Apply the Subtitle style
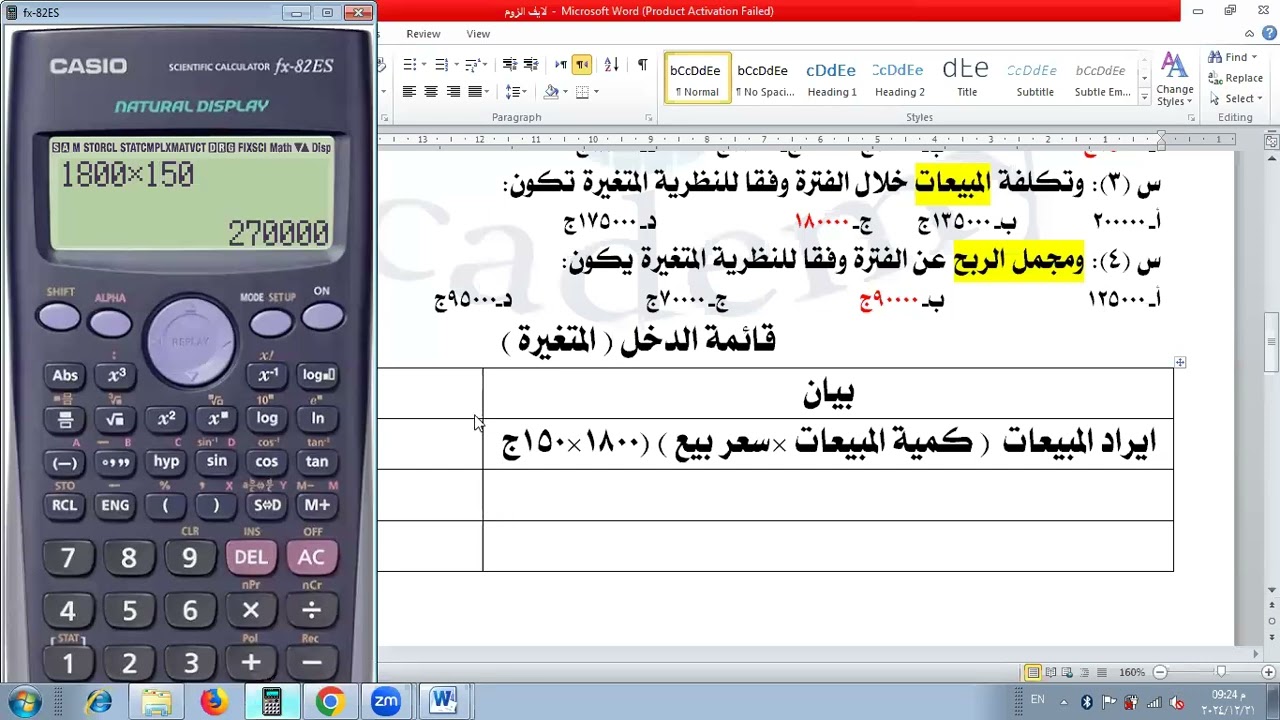Viewport: 1280px width, 720px height. point(1035,78)
